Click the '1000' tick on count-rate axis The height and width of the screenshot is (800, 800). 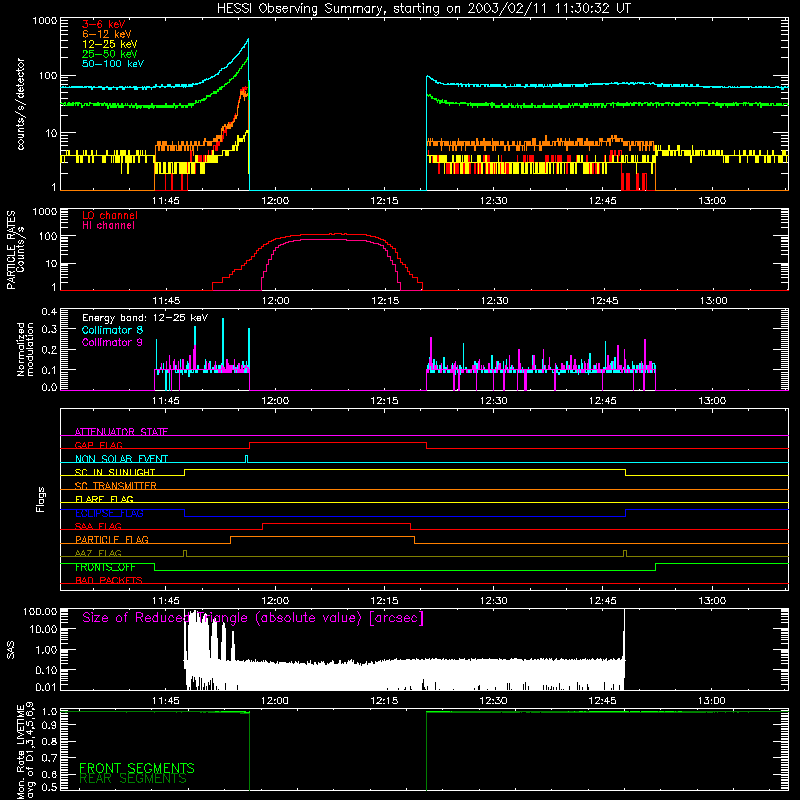44,21
